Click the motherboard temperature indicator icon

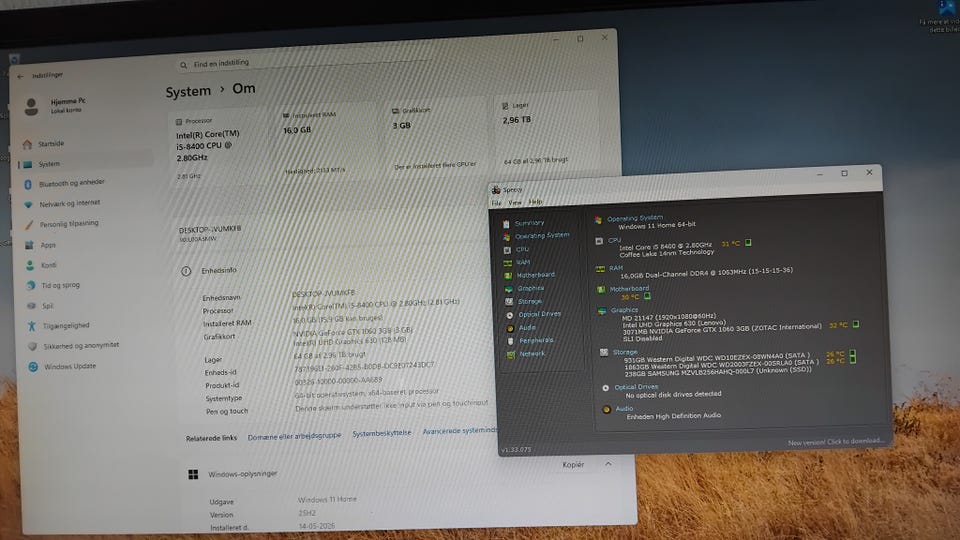pyautogui.click(x=647, y=296)
